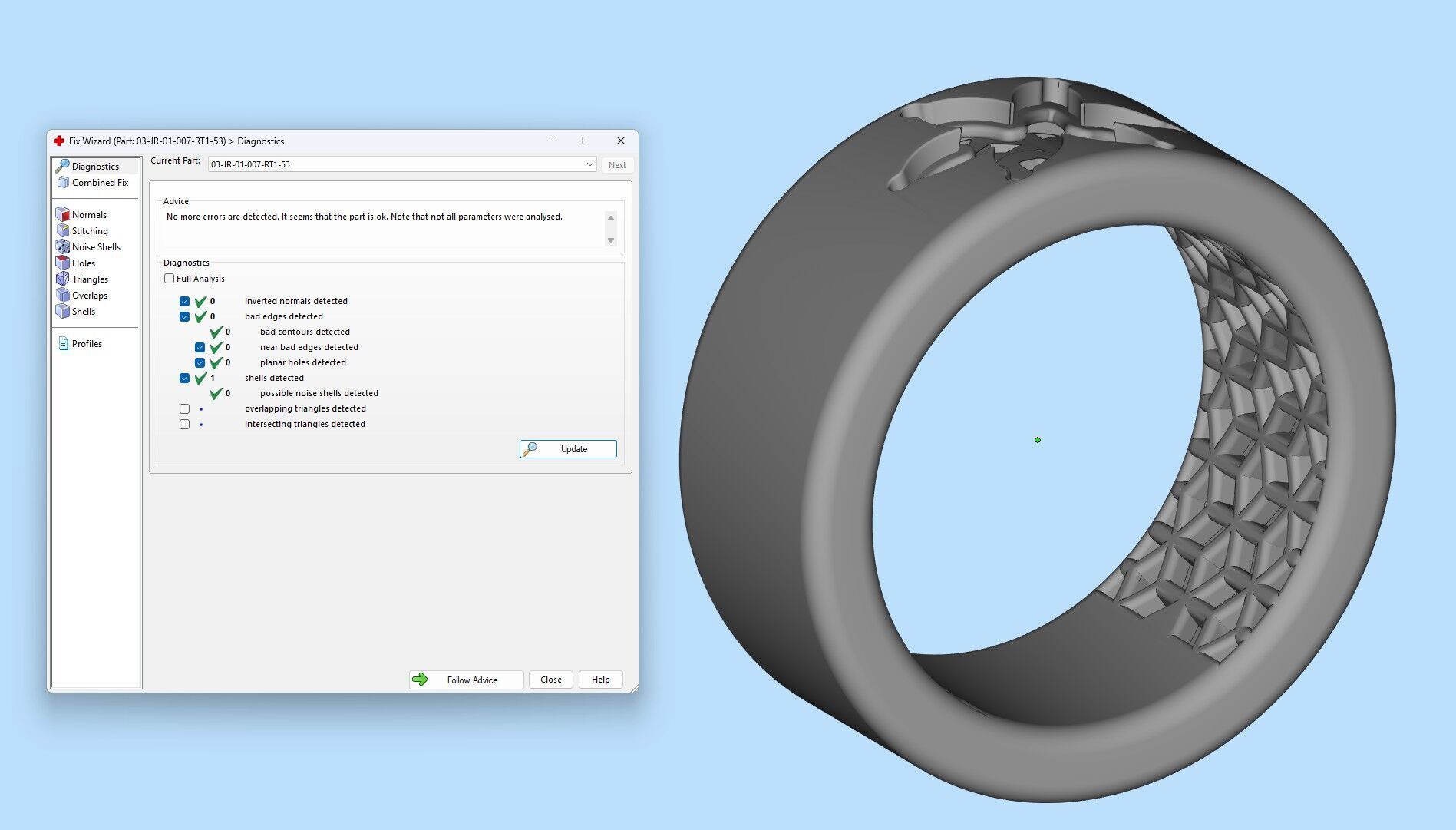This screenshot has width=1456, height=830.
Task: Click the Help button
Action: [601, 680]
